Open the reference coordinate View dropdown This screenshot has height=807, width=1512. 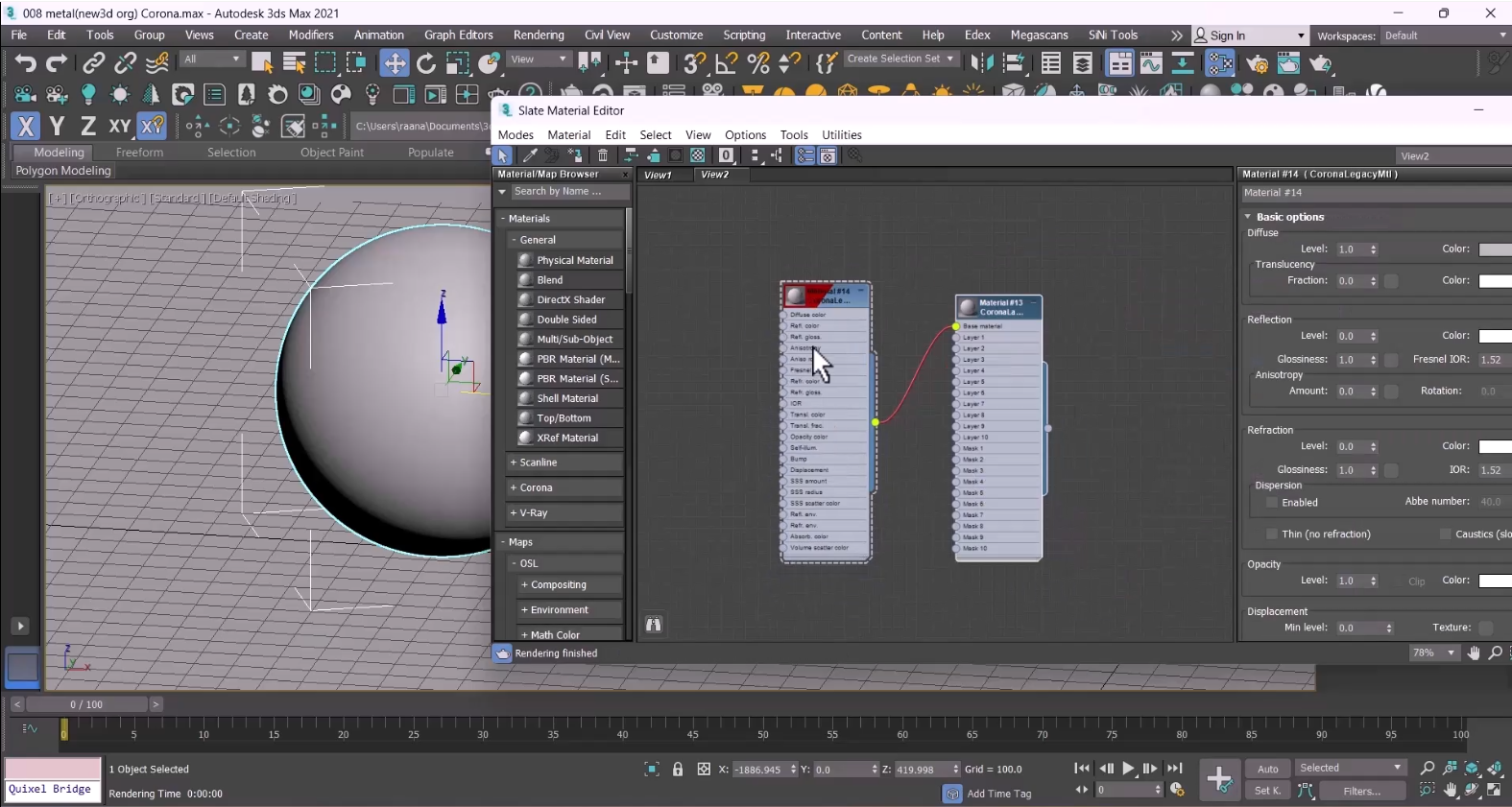click(x=539, y=59)
